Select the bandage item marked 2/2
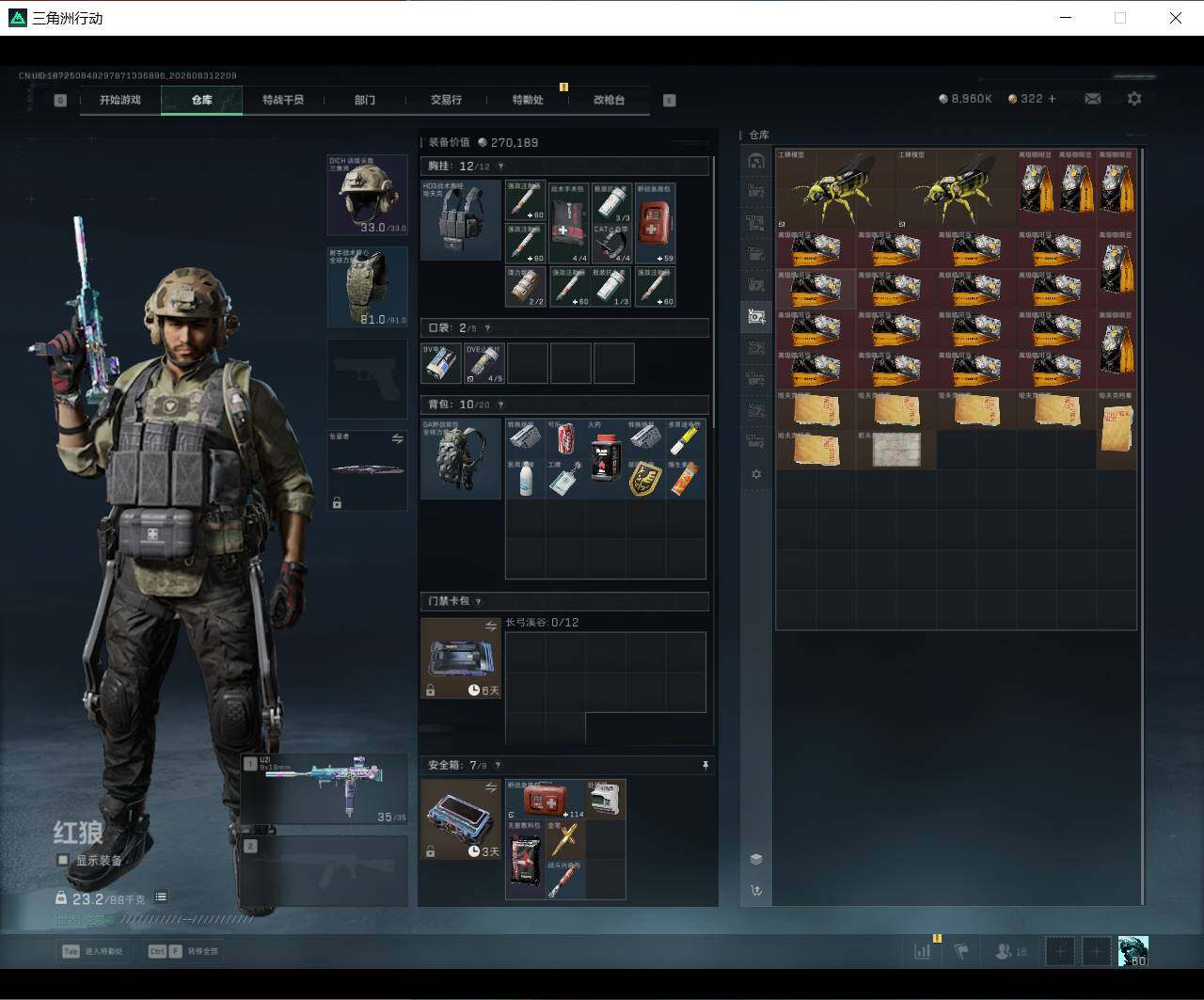Screen dimensions: 1204x1000 tap(526, 287)
